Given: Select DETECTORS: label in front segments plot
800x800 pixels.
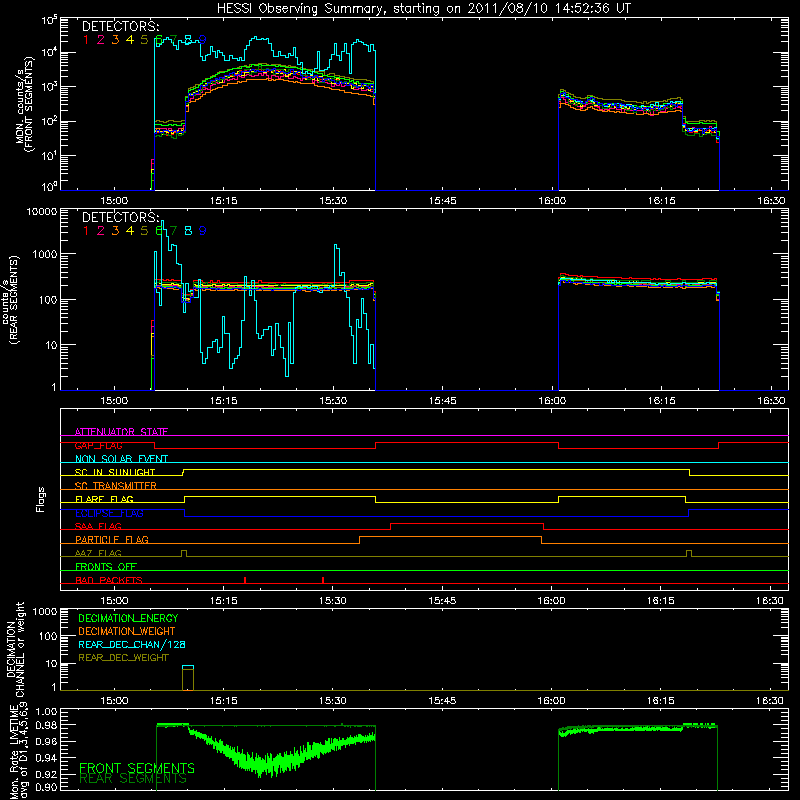Looking at the screenshot, I should coord(120,26).
